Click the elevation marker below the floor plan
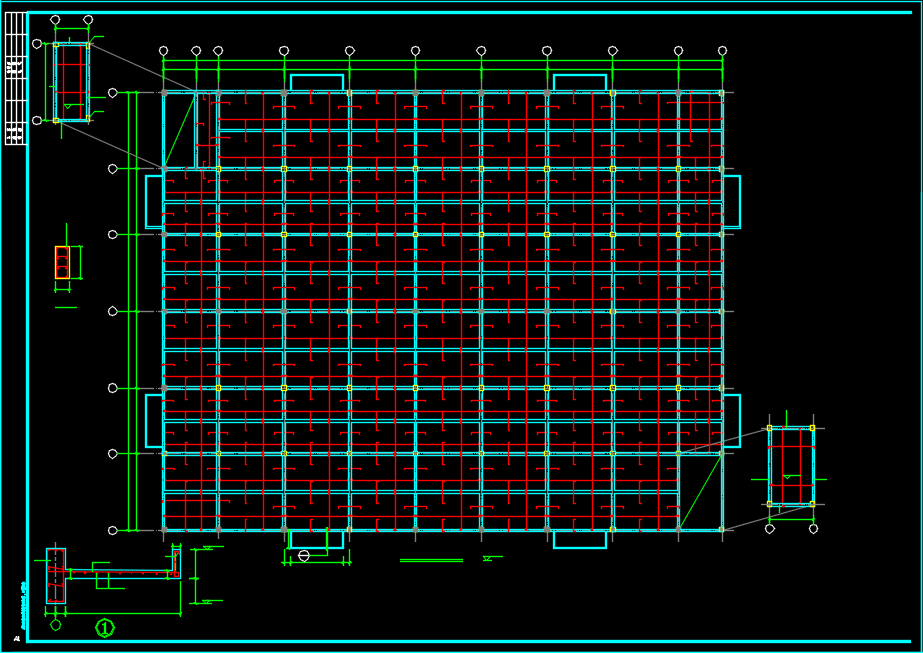 click(x=487, y=558)
